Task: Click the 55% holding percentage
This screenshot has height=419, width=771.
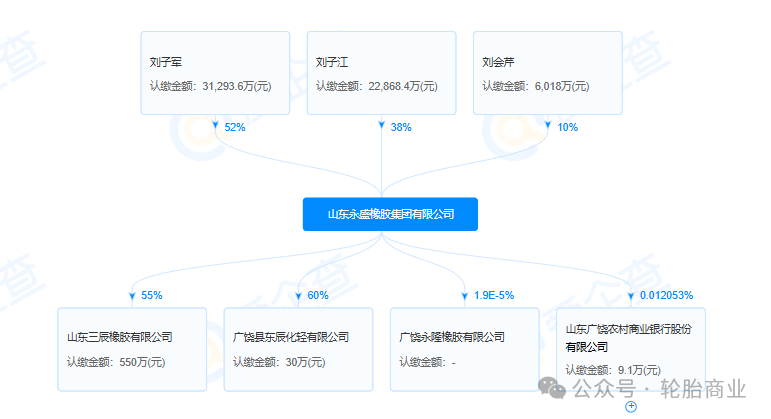Action: click(151, 295)
